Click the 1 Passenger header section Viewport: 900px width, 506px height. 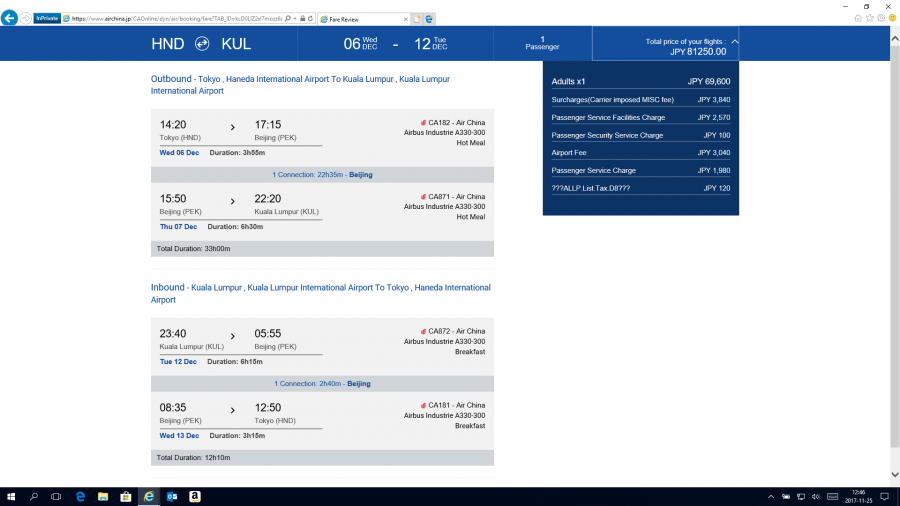542,43
